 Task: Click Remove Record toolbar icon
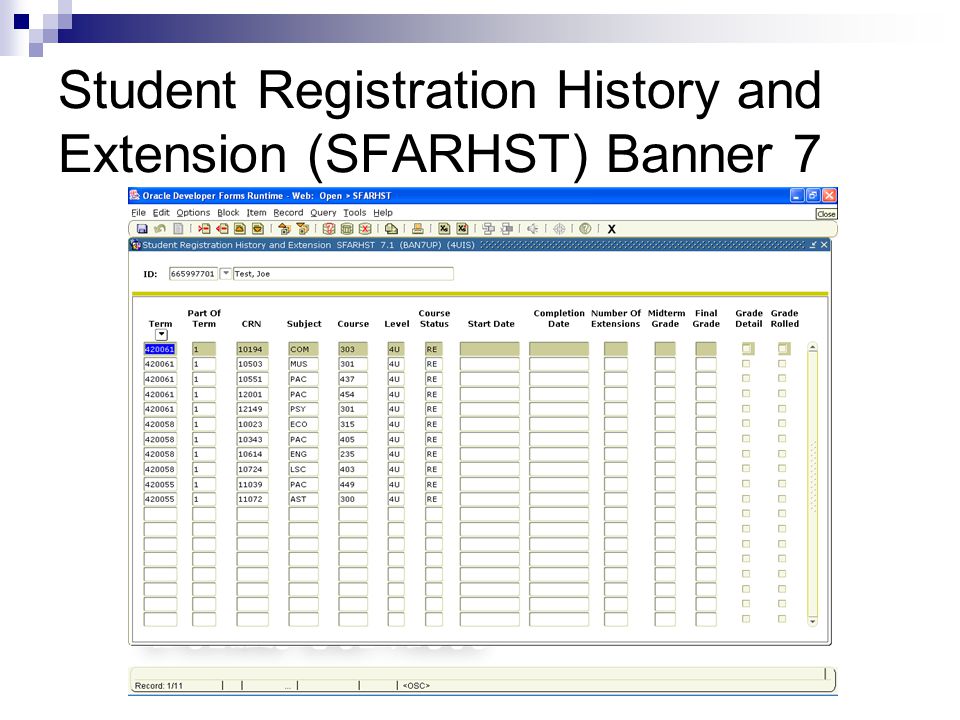click(x=222, y=229)
